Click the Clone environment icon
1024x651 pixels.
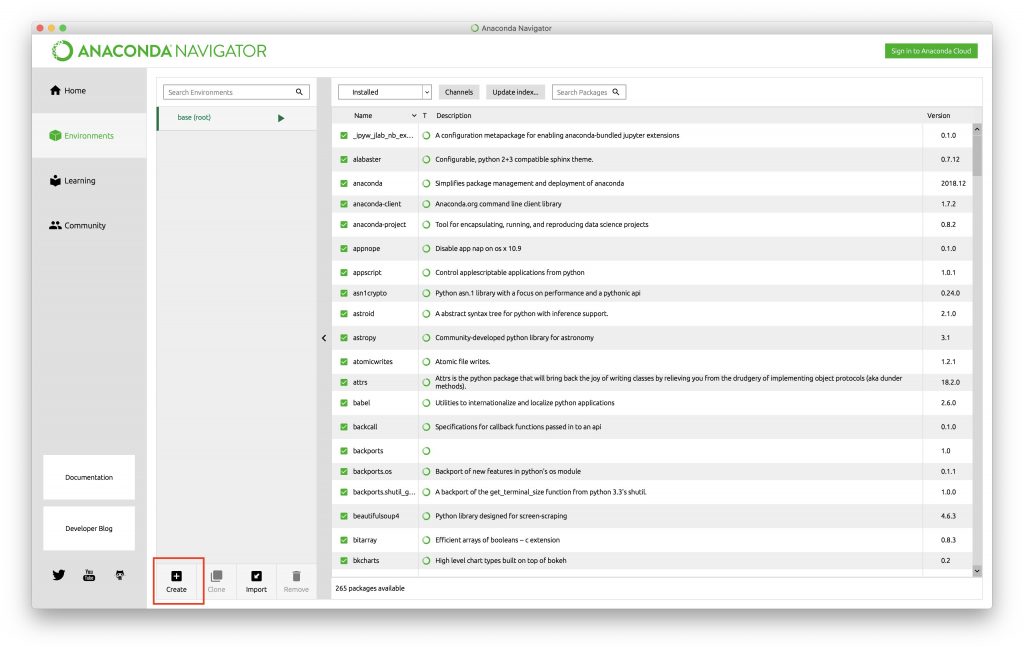click(x=216, y=576)
